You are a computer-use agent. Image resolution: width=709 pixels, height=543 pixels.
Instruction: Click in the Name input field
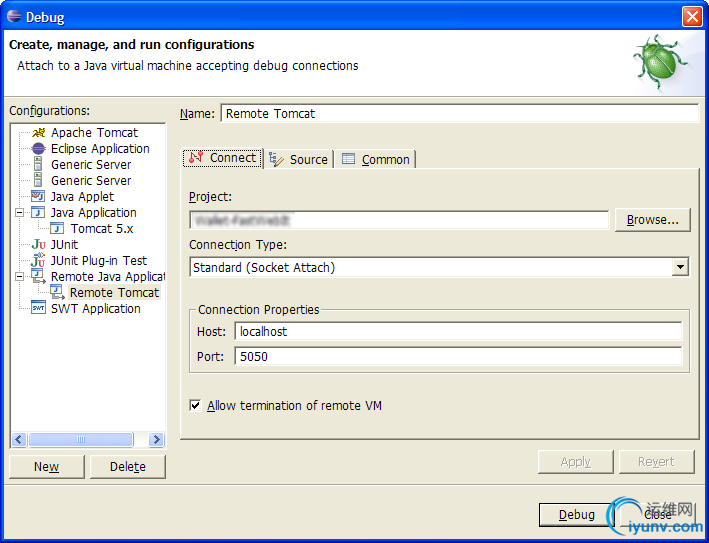pyautogui.click(x=460, y=113)
